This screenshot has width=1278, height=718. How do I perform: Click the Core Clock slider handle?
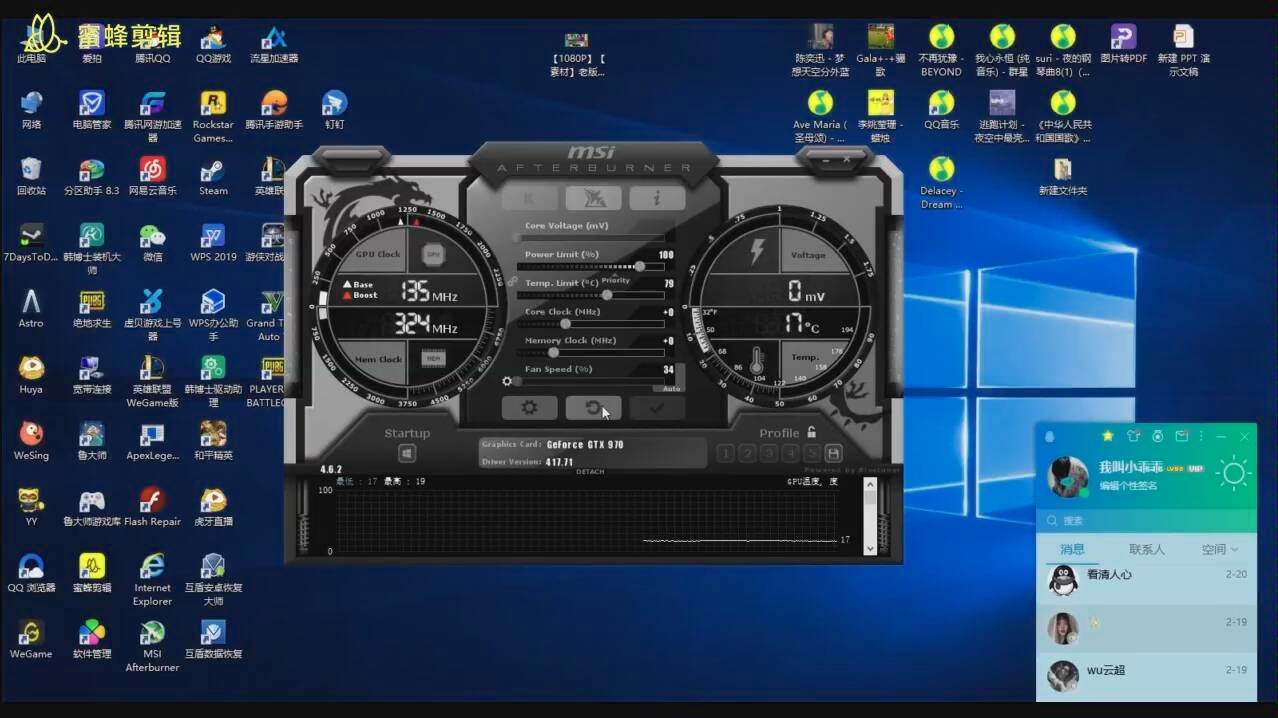[565, 324]
